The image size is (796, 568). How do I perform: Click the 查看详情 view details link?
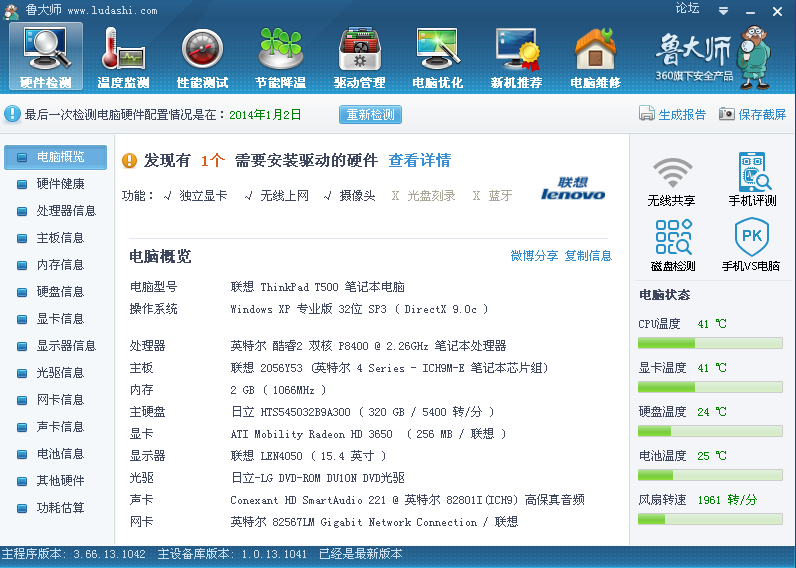coord(419,160)
